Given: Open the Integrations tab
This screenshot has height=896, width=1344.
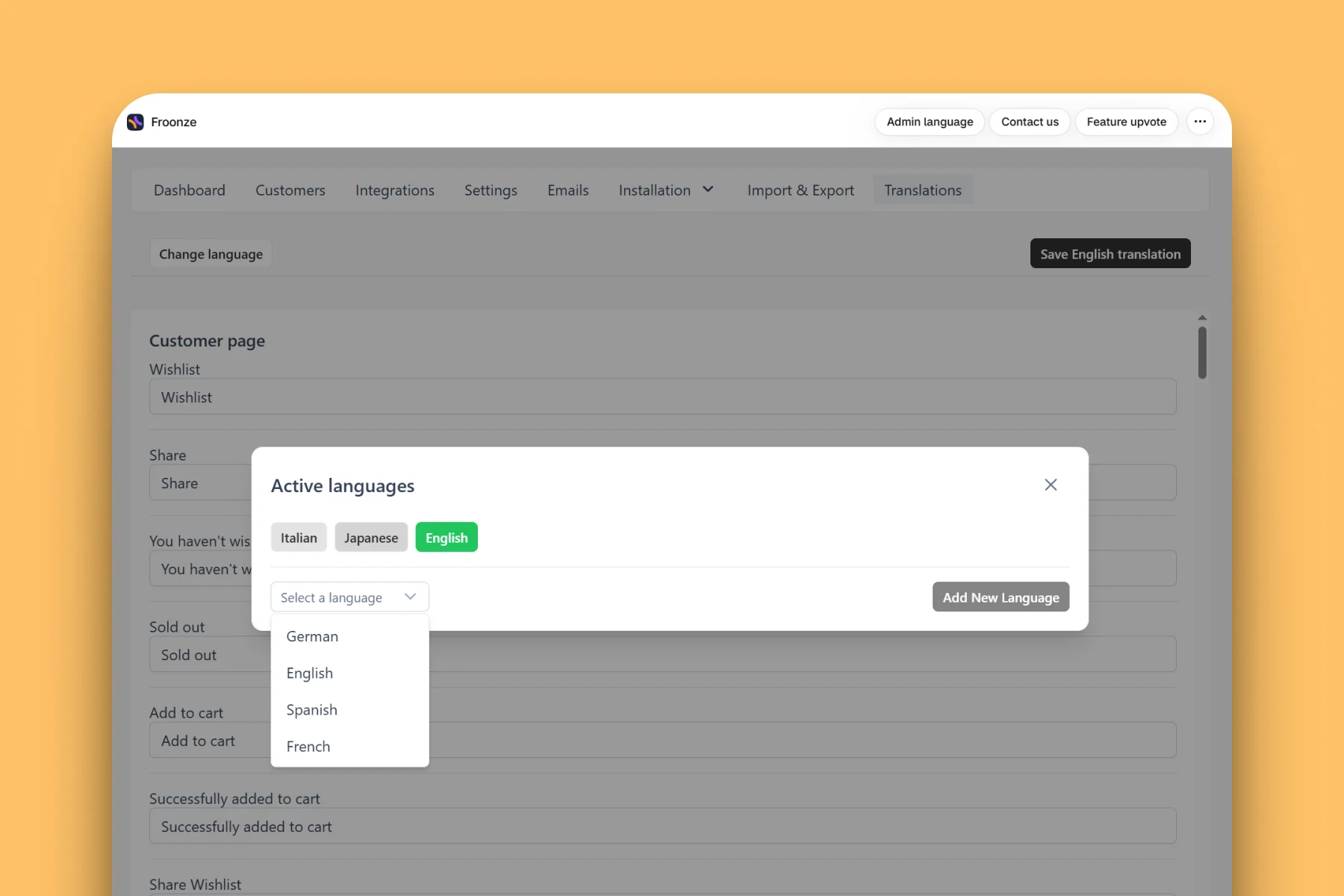Looking at the screenshot, I should click(x=395, y=190).
